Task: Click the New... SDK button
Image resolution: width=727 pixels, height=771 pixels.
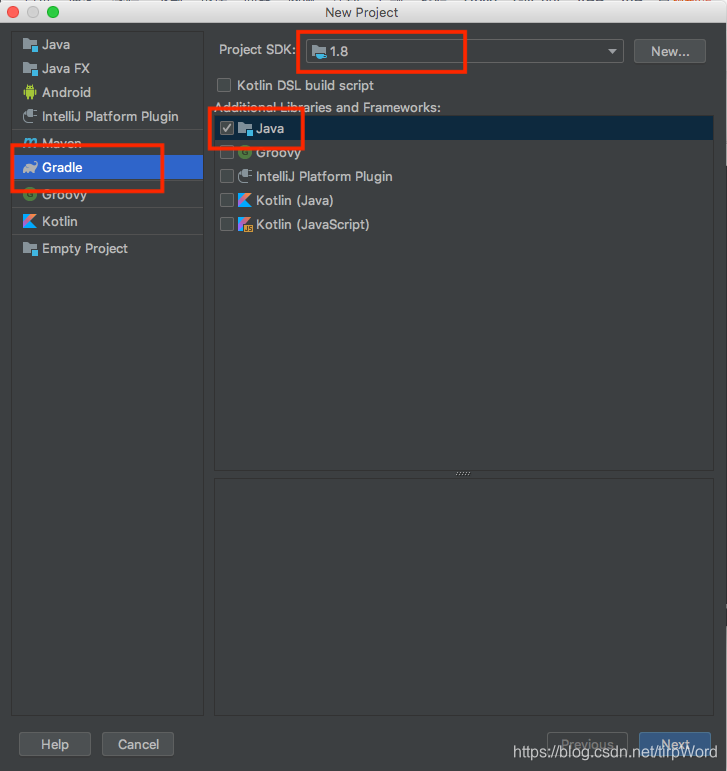Action: (x=669, y=51)
